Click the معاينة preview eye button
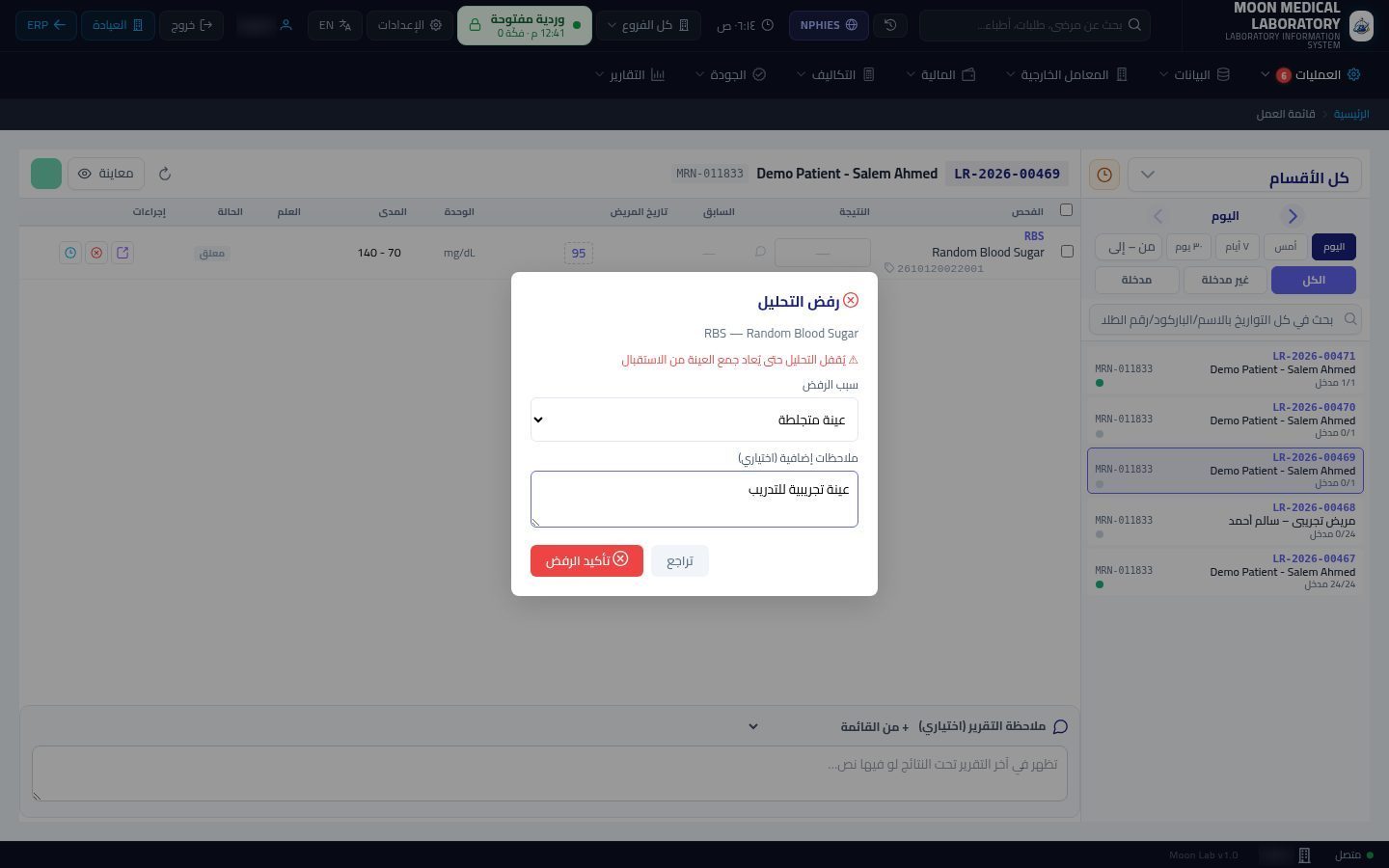The height and width of the screenshot is (868, 1389). click(x=106, y=174)
